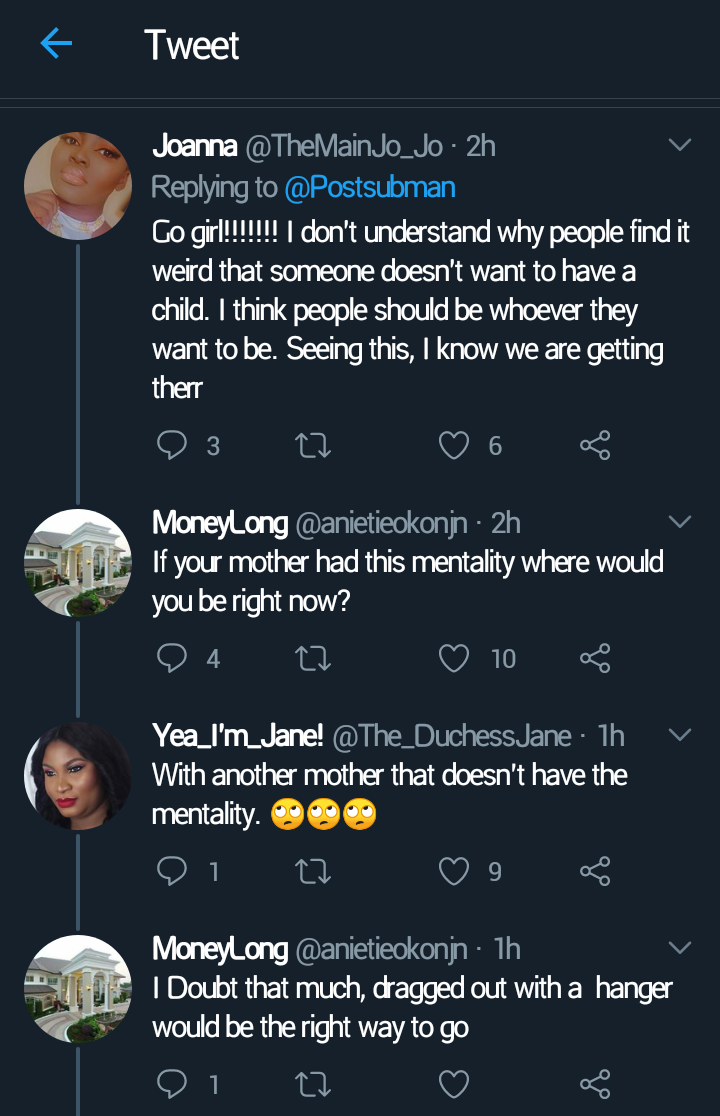View Joanna's profile picture
720x1116 pixels.
coord(78,185)
